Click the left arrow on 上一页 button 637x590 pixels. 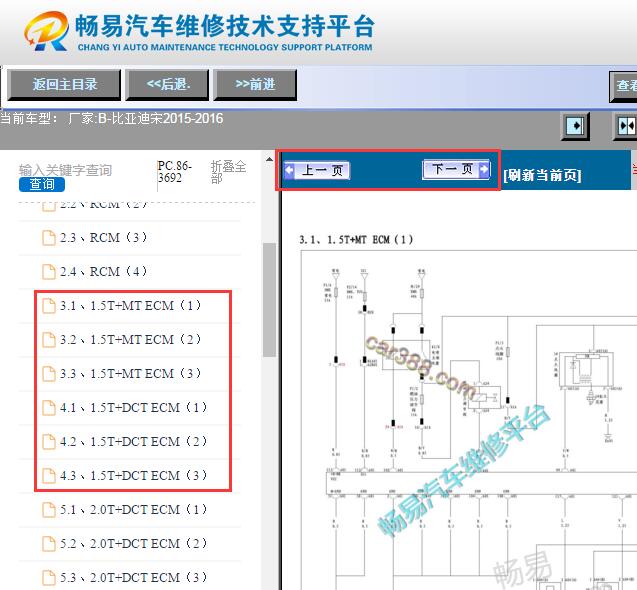(x=289, y=170)
